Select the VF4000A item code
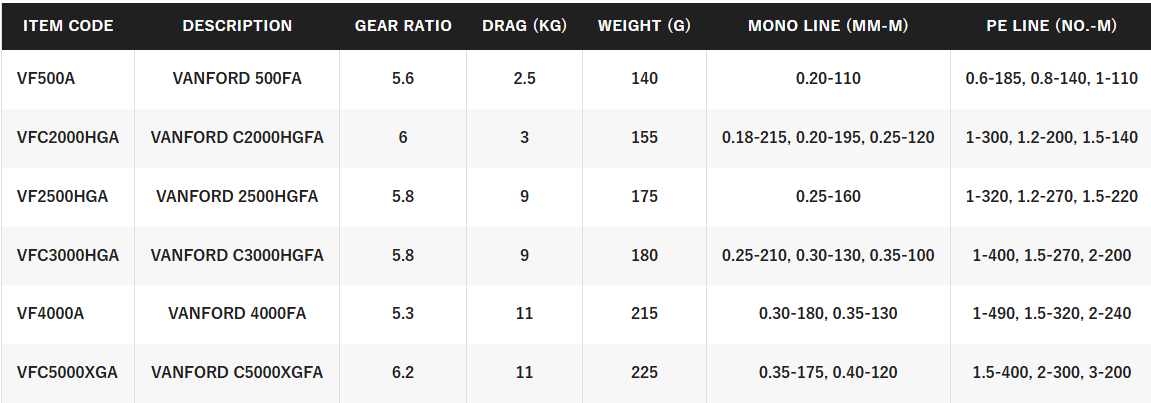The width and height of the screenshot is (1151, 403). [x=50, y=314]
